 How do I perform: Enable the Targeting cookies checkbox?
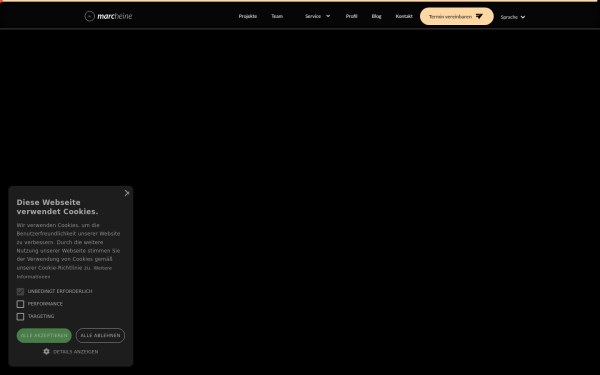20,316
